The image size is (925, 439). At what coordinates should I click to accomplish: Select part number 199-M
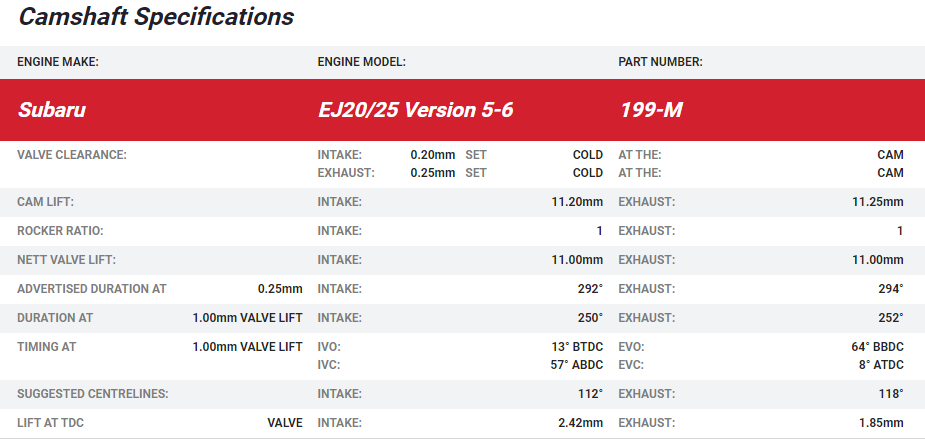[x=650, y=110]
